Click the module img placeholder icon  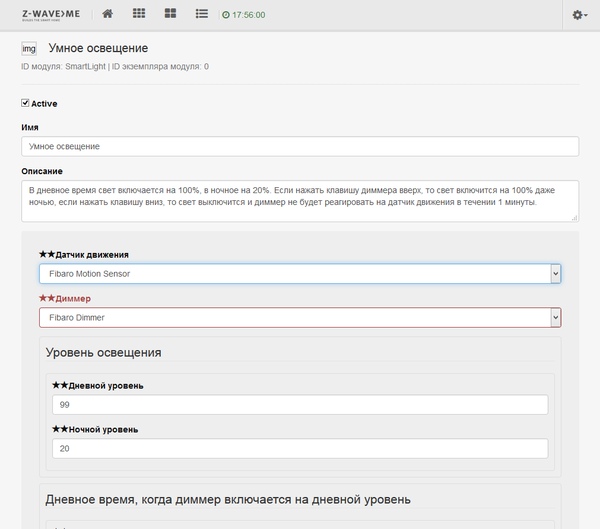(28, 48)
